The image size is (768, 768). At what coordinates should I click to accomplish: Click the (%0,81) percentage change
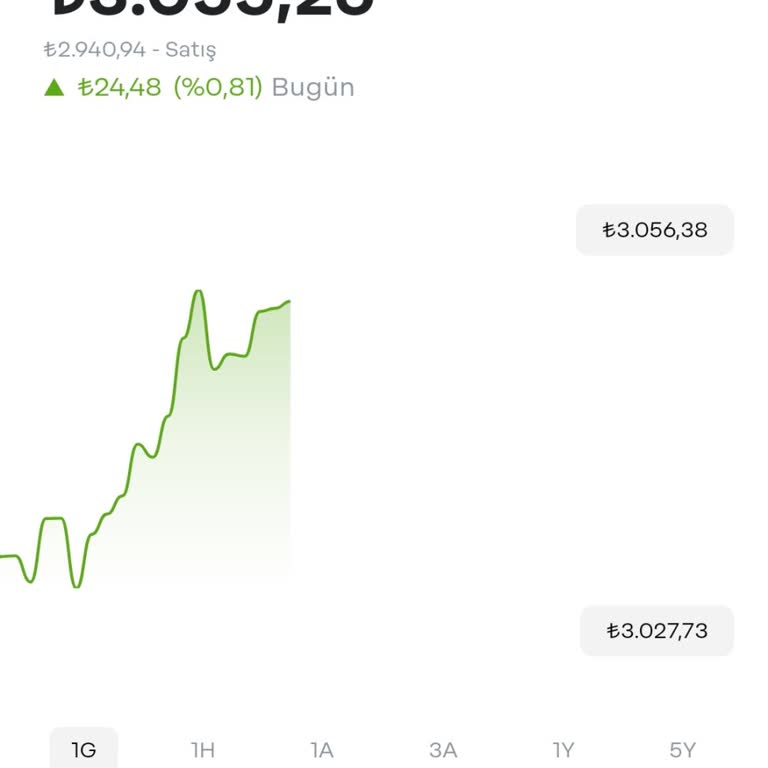click(218, 87)
